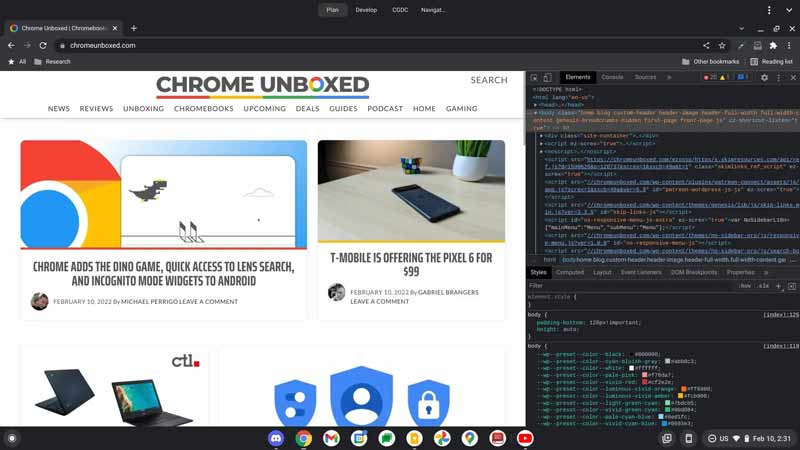Open the Research bookmarks folder
Image resolution: width=800 pixels, height=450 pixels.
[x=52, y=61]
